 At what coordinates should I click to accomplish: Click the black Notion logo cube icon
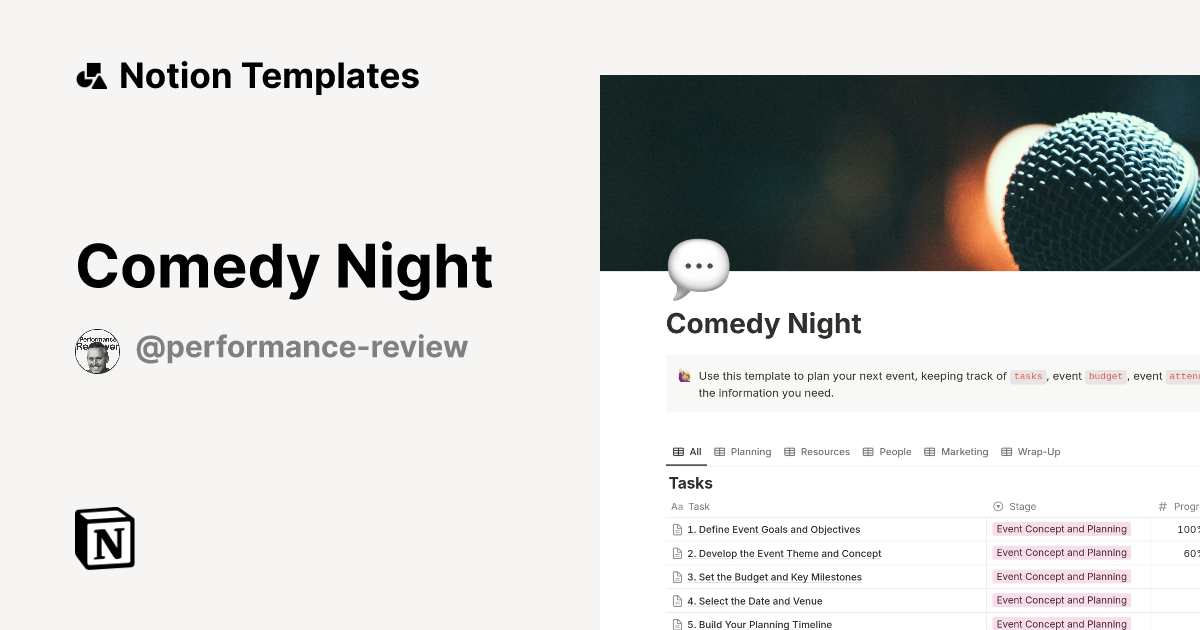pos(104,538)
